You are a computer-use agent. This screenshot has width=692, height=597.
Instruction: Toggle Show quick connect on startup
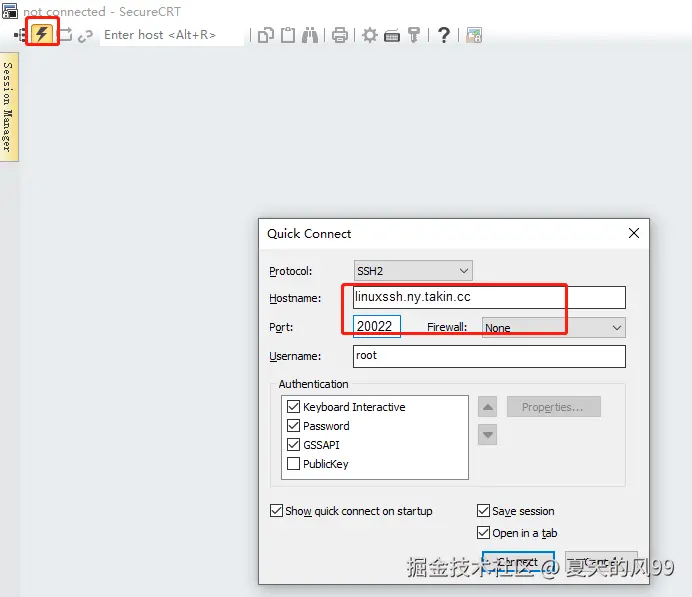[276, 511]
